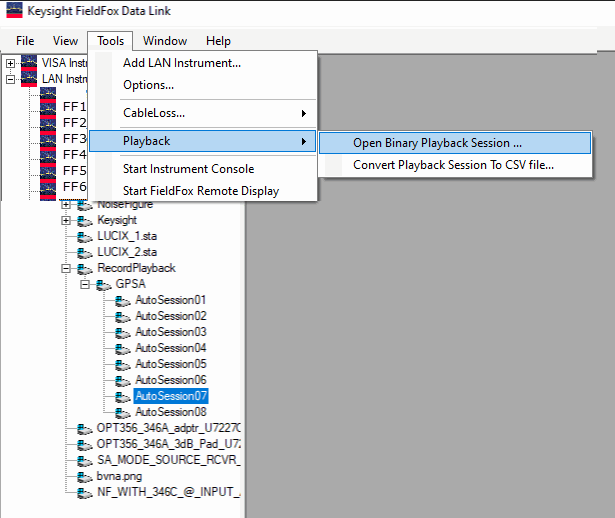The height and width of the screenshot is (518, 615).
Task: Select AutoSession08 in the tree
Action: 171,412
